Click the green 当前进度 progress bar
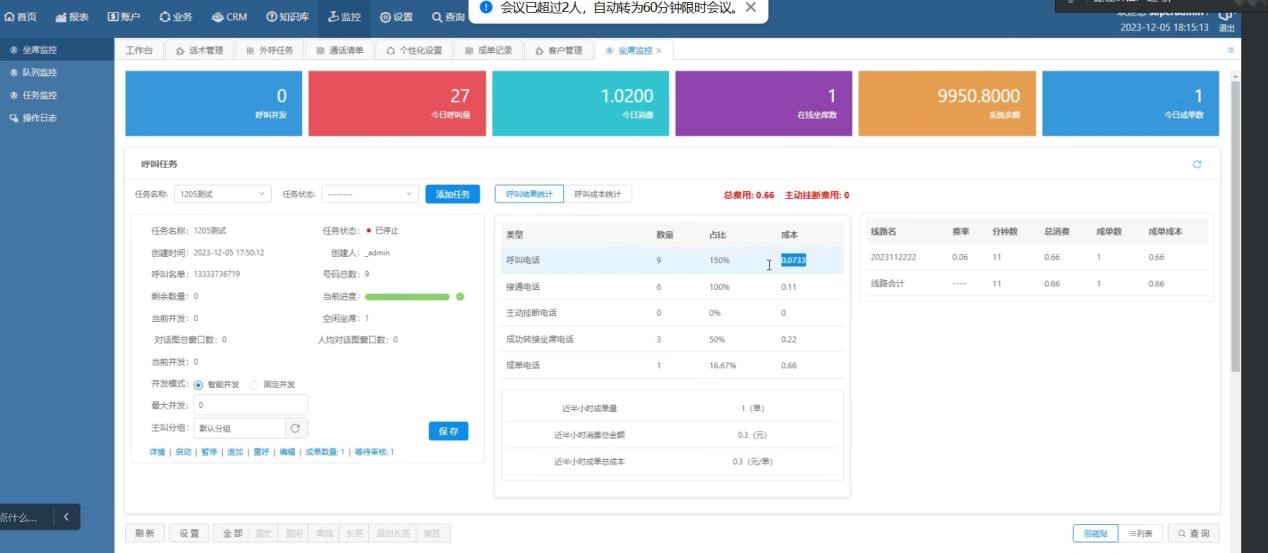The image size is (1268, 553). point(407,297)
